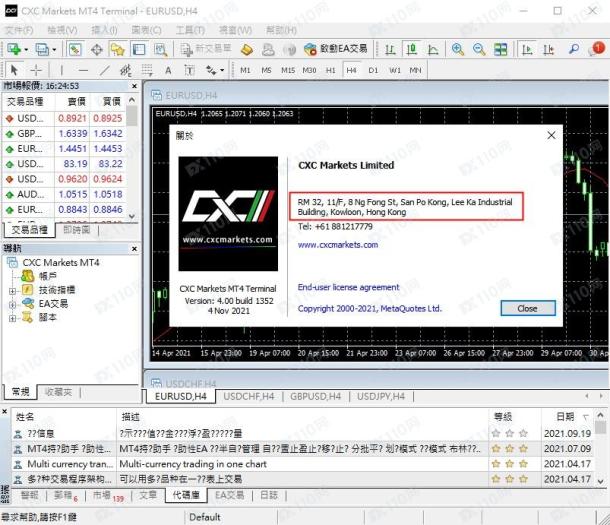The image size is (610, 525).
Task: Click the Tile Windows icon
Action: point(500,49)
